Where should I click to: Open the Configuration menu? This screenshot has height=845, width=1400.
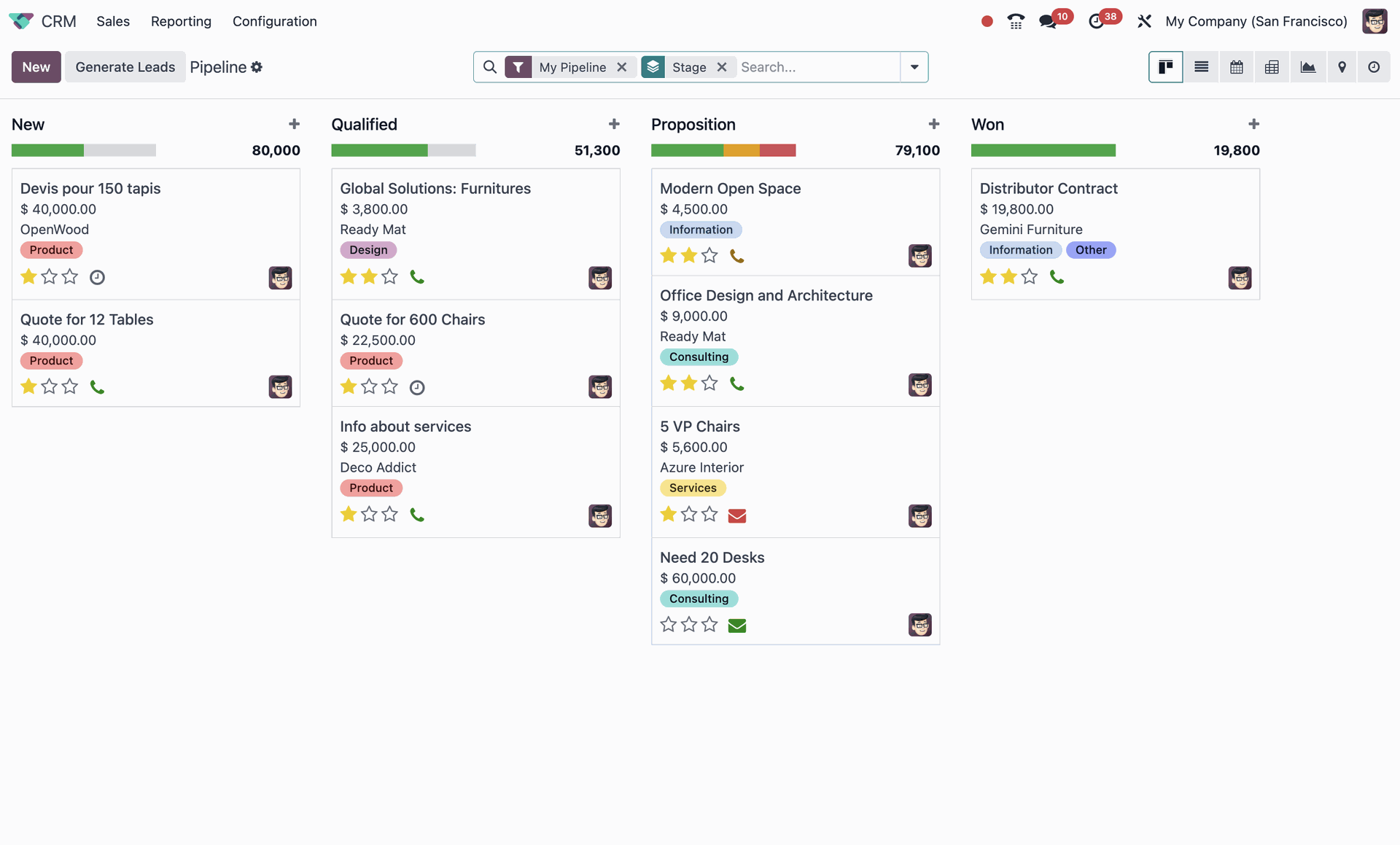coord(274,21)
